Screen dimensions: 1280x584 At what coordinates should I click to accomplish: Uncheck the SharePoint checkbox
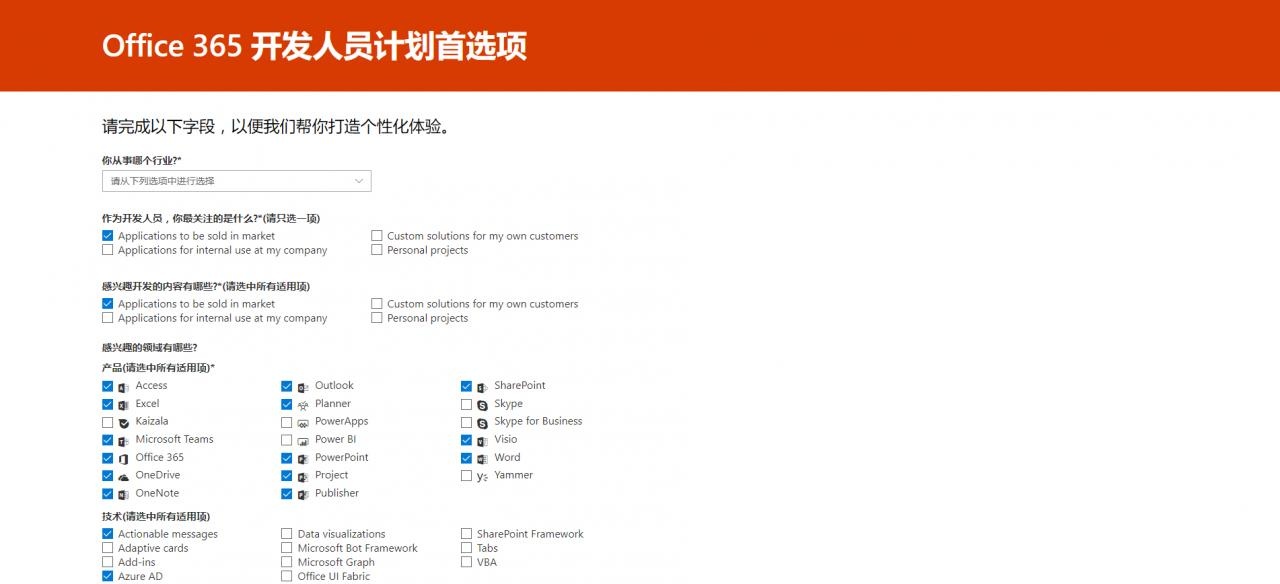coord(466,386)
